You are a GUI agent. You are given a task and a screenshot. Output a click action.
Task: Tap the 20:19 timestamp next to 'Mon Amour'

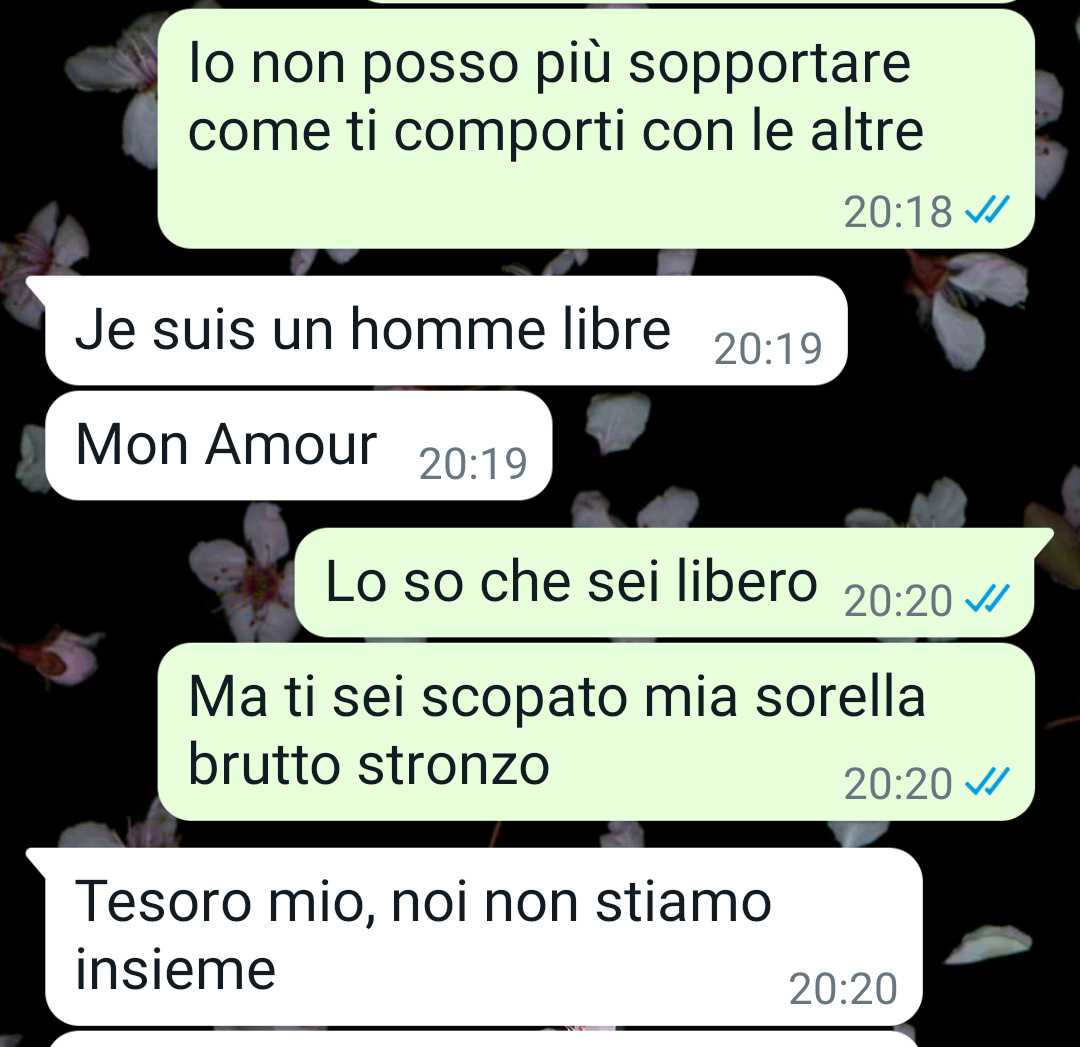coord(473,464)
